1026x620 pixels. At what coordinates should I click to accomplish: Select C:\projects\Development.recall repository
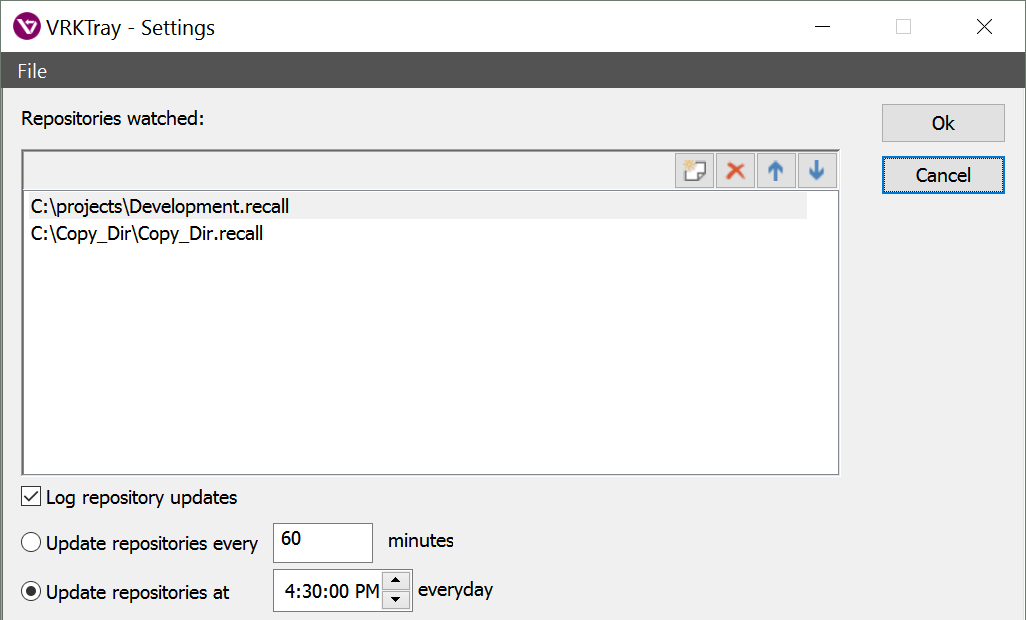tap(418, 206)
